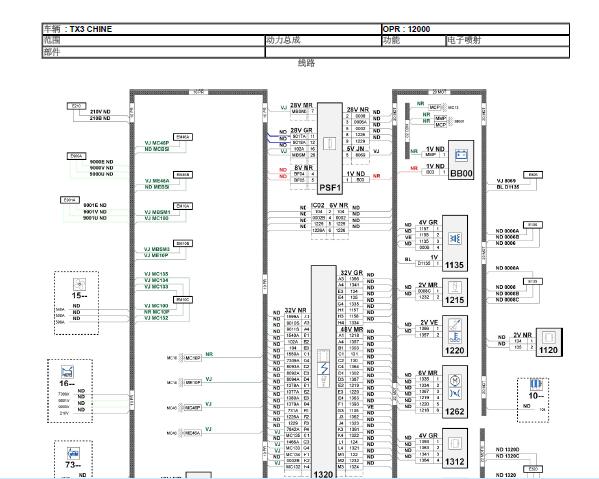Click the 28V GR connector label
This screenshot has height=479, width=599.
pos(301,130)
